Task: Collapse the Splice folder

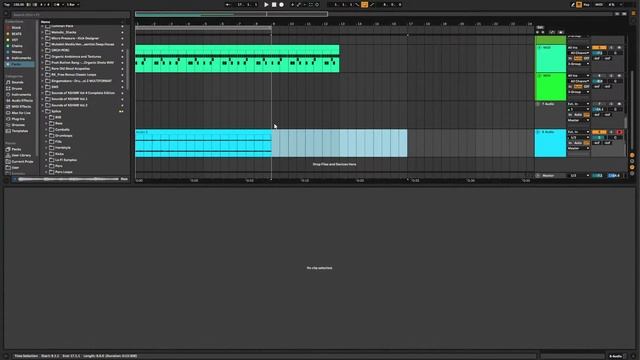Action: [x=42, y=111]
